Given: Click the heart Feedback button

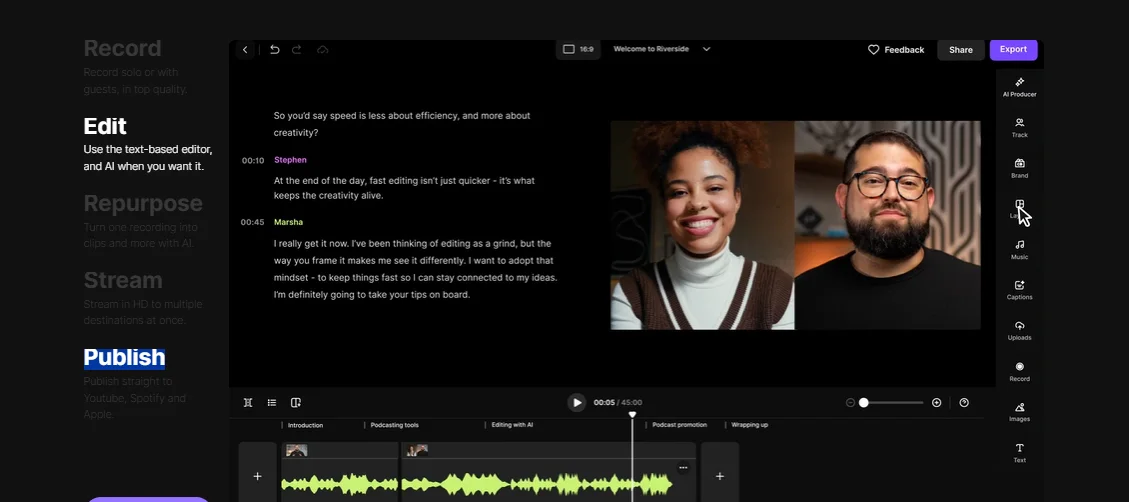Looking at the screenshot, I should tap(896, 50).
